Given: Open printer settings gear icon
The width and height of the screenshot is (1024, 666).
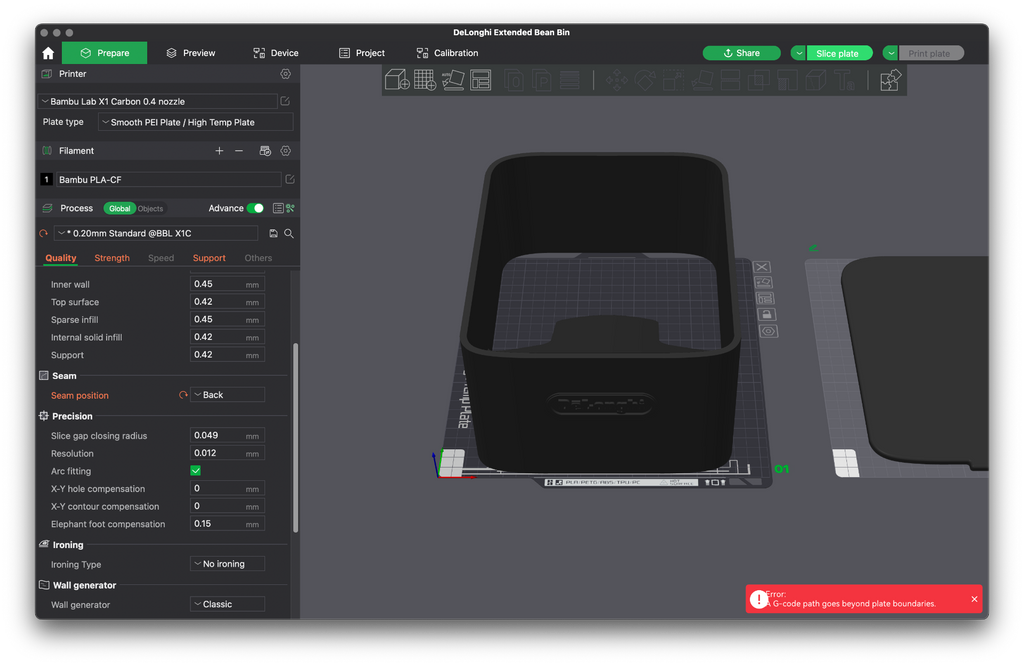Looking at the screenshot, I should (285, 74).
